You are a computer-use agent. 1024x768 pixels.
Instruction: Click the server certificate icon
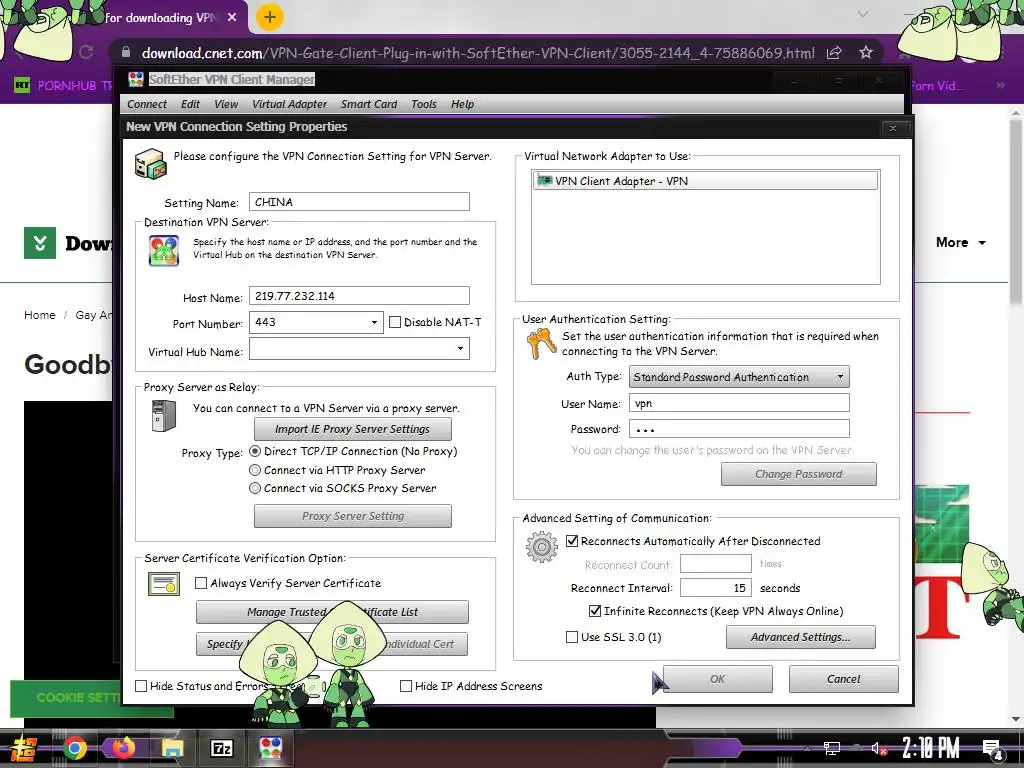click(164, 584)
